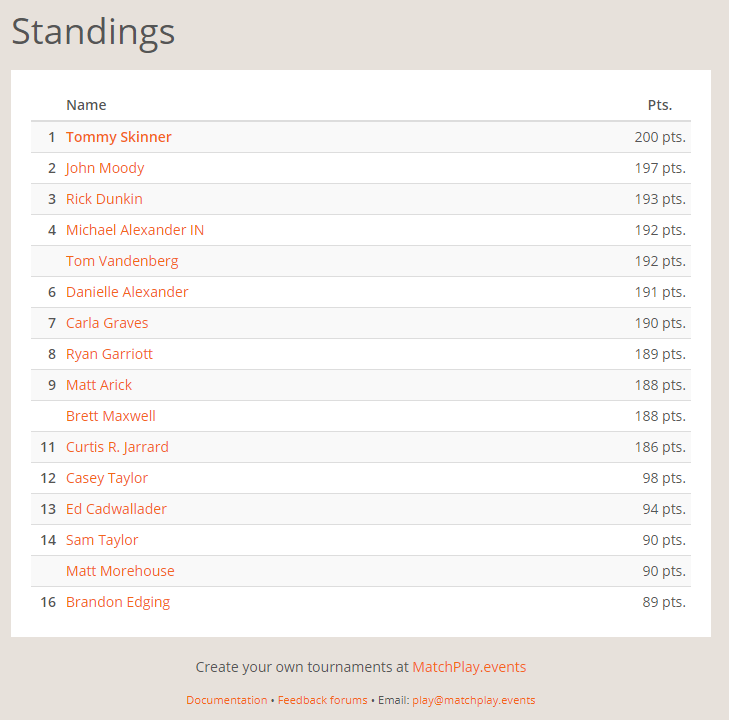
Task: Click Sam Taylor in standings
Action: 102,540
